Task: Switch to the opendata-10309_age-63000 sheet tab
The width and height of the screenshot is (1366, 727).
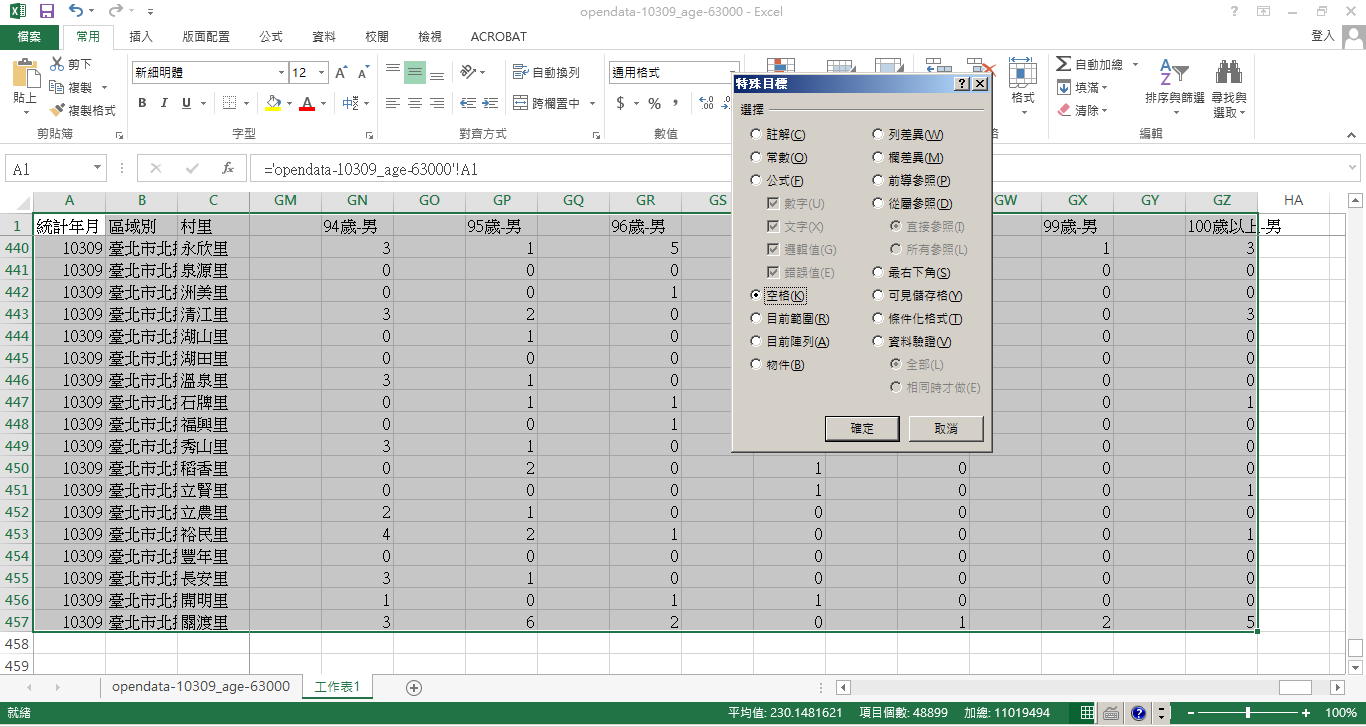Action: (201, 687)
